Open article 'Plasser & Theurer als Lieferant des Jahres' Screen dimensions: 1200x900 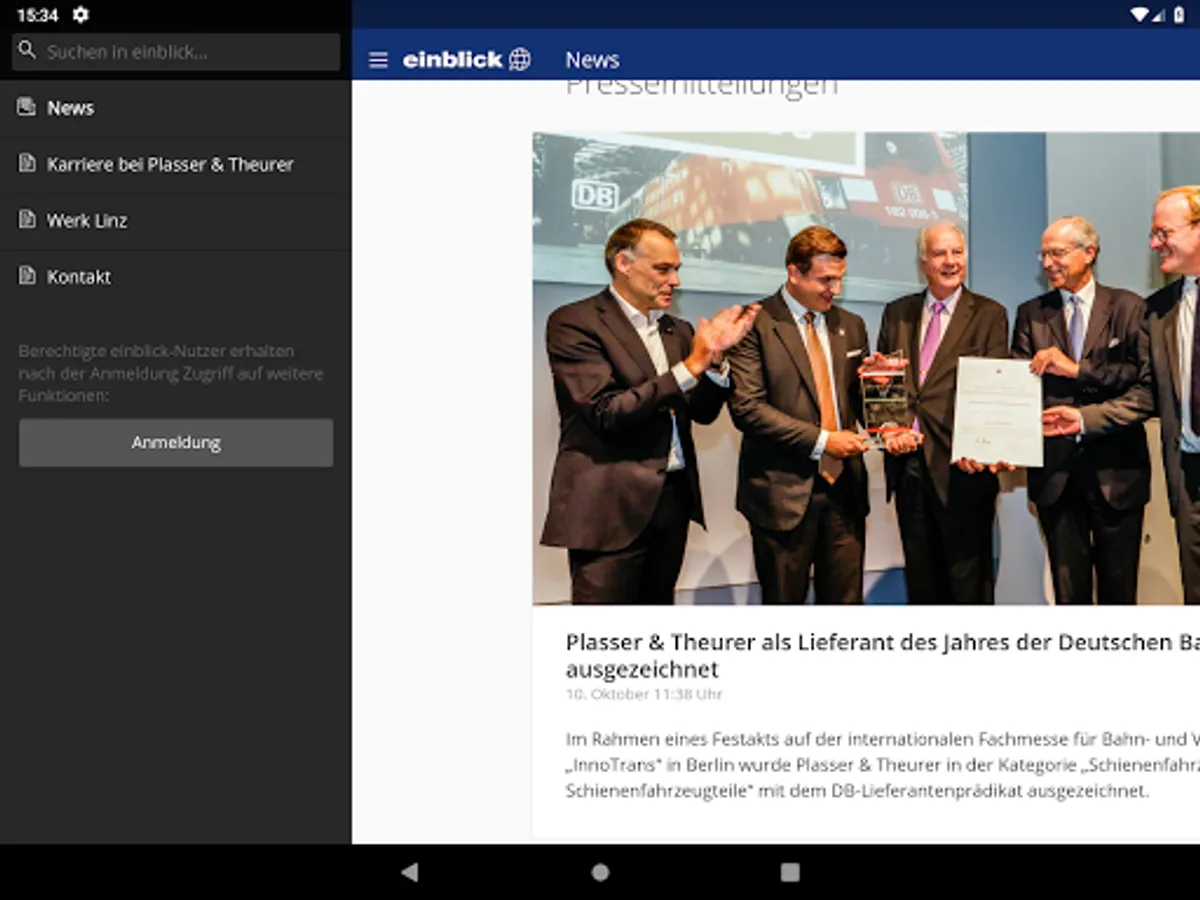pyautogui.click(x=883, y=655)
